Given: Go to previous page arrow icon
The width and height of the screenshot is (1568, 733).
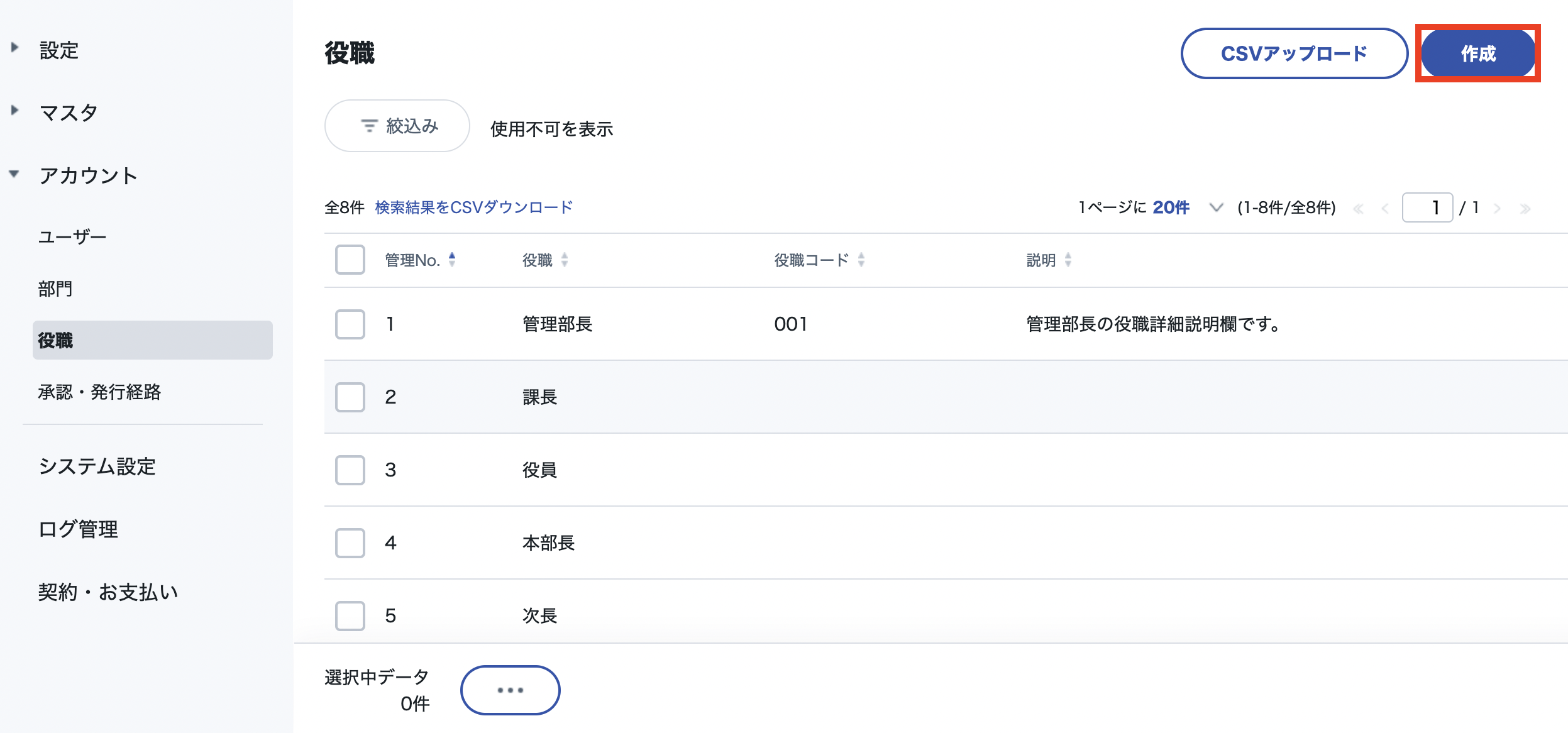Looking at the screenshot, I should pos(1385,209).
